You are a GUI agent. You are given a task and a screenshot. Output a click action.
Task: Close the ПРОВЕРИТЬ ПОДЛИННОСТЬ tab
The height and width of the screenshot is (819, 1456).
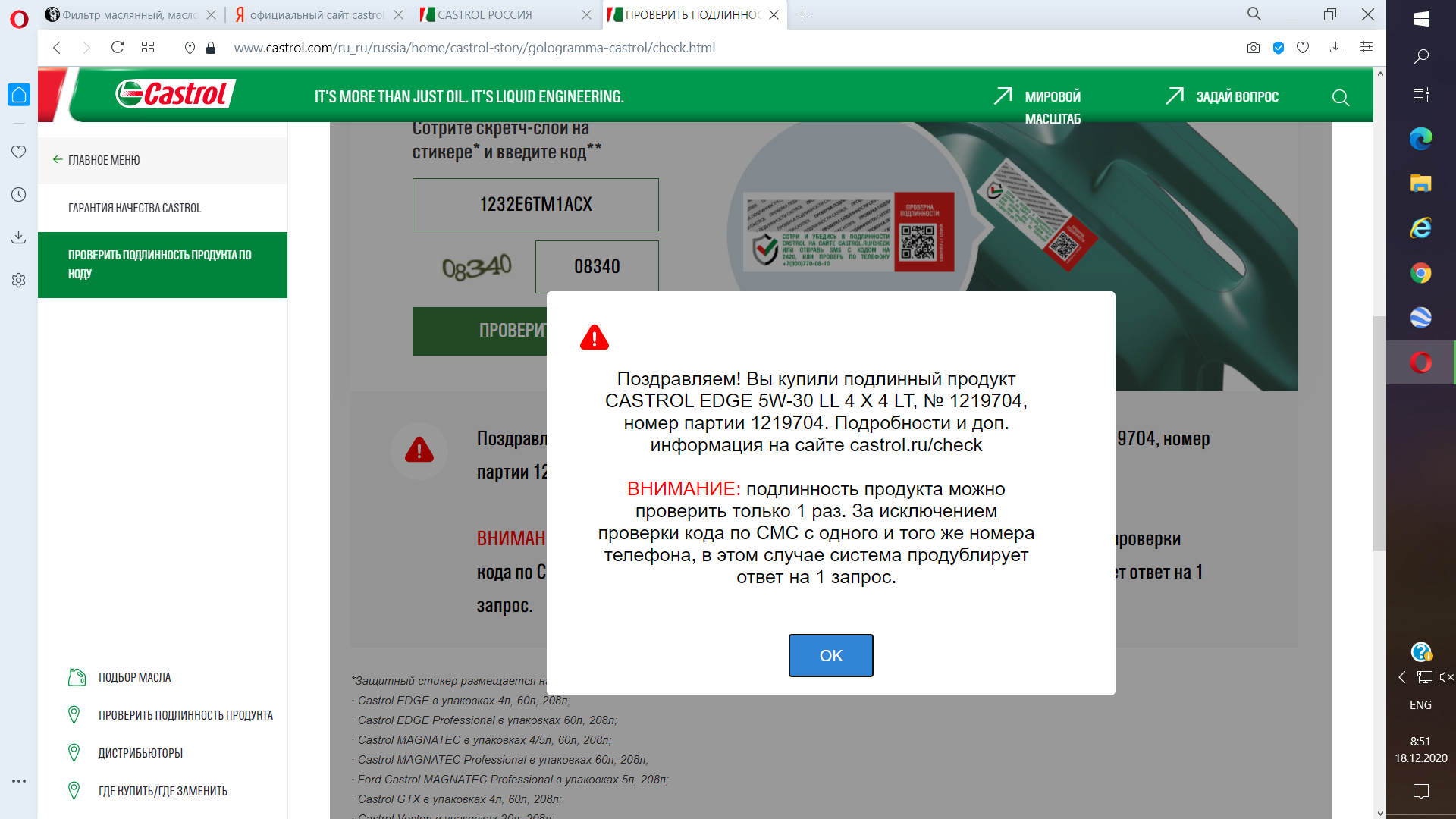[x=773, y=14]
